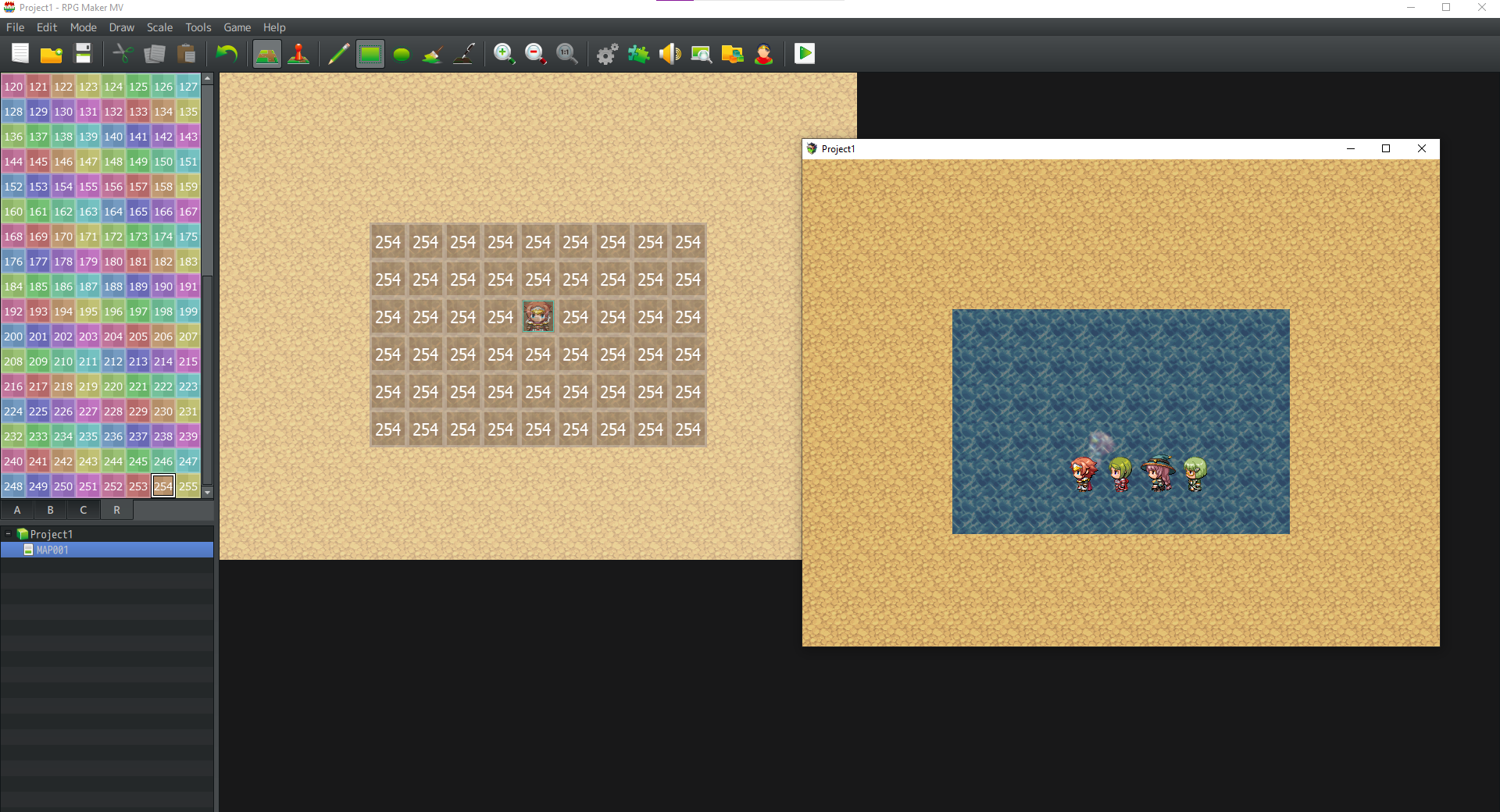Select the Ellipse drawing tool
Viewport: 1500px width, 812px height.
tap(402, 54)
